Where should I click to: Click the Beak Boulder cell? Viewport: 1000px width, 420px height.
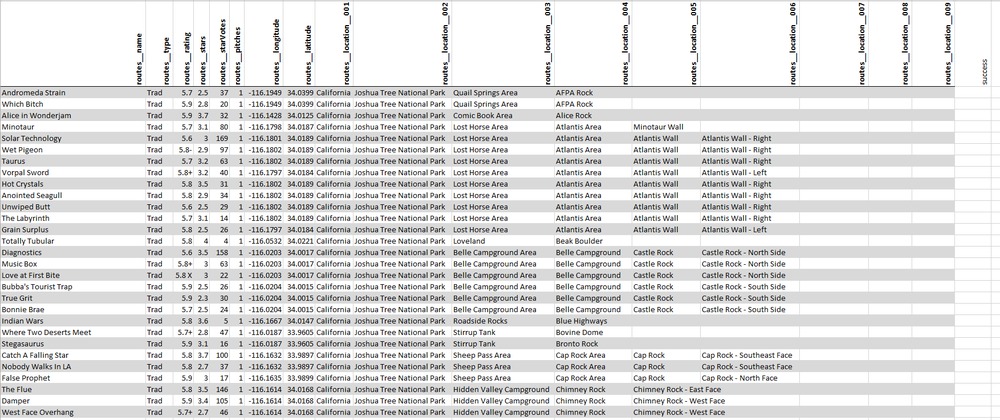click(x=592, y=242)
